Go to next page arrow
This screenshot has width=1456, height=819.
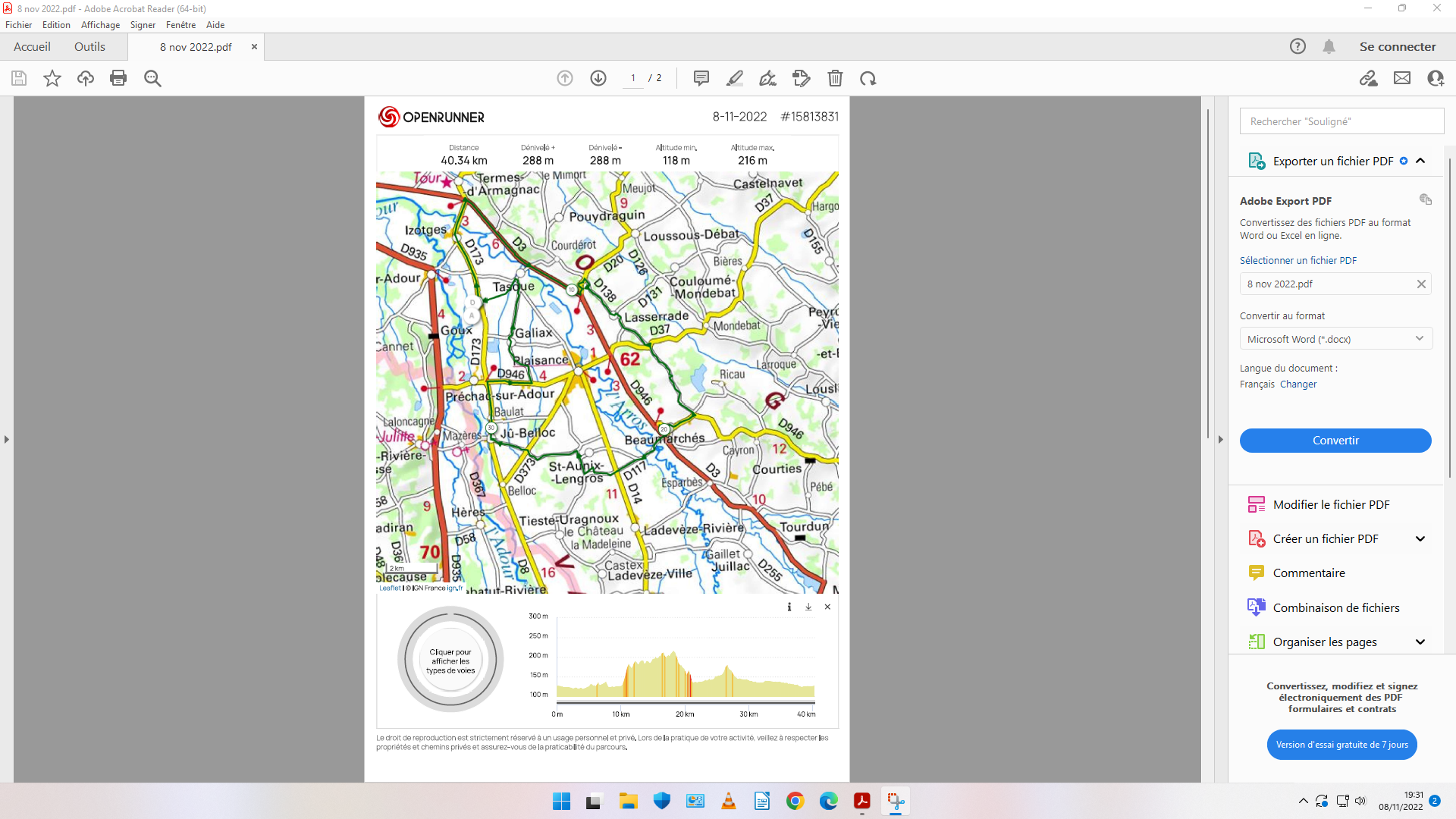[598, 78]
